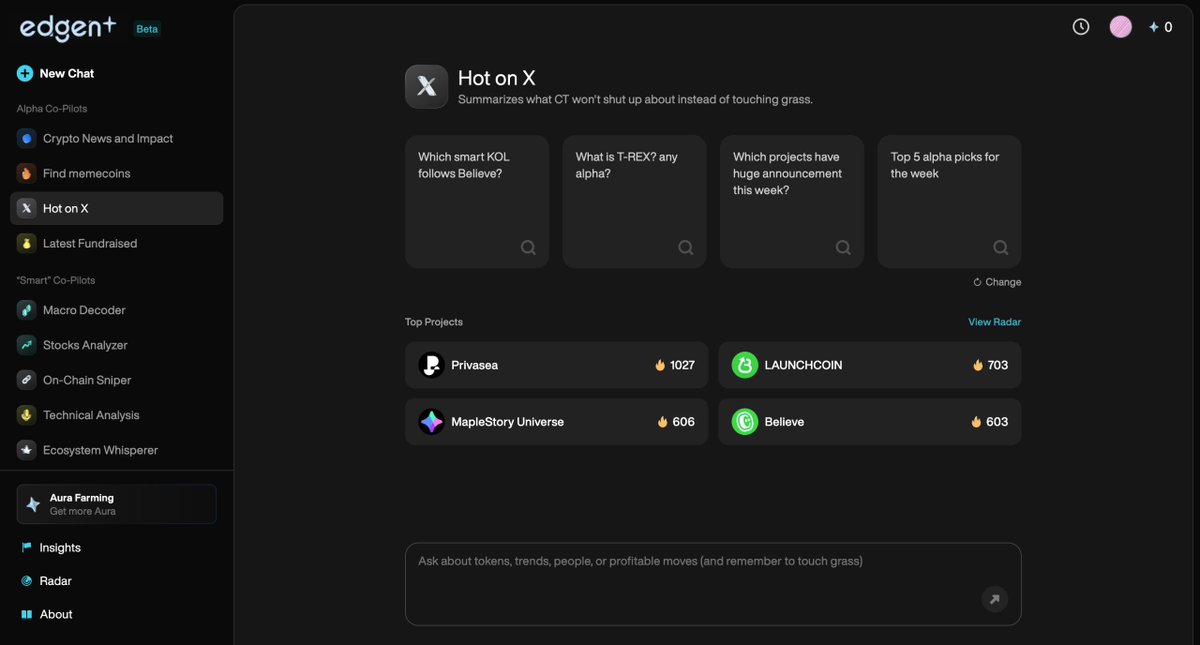The image size is (1200, 645).
Task: Open chat history clock icon
Action: click(1081, 27)
